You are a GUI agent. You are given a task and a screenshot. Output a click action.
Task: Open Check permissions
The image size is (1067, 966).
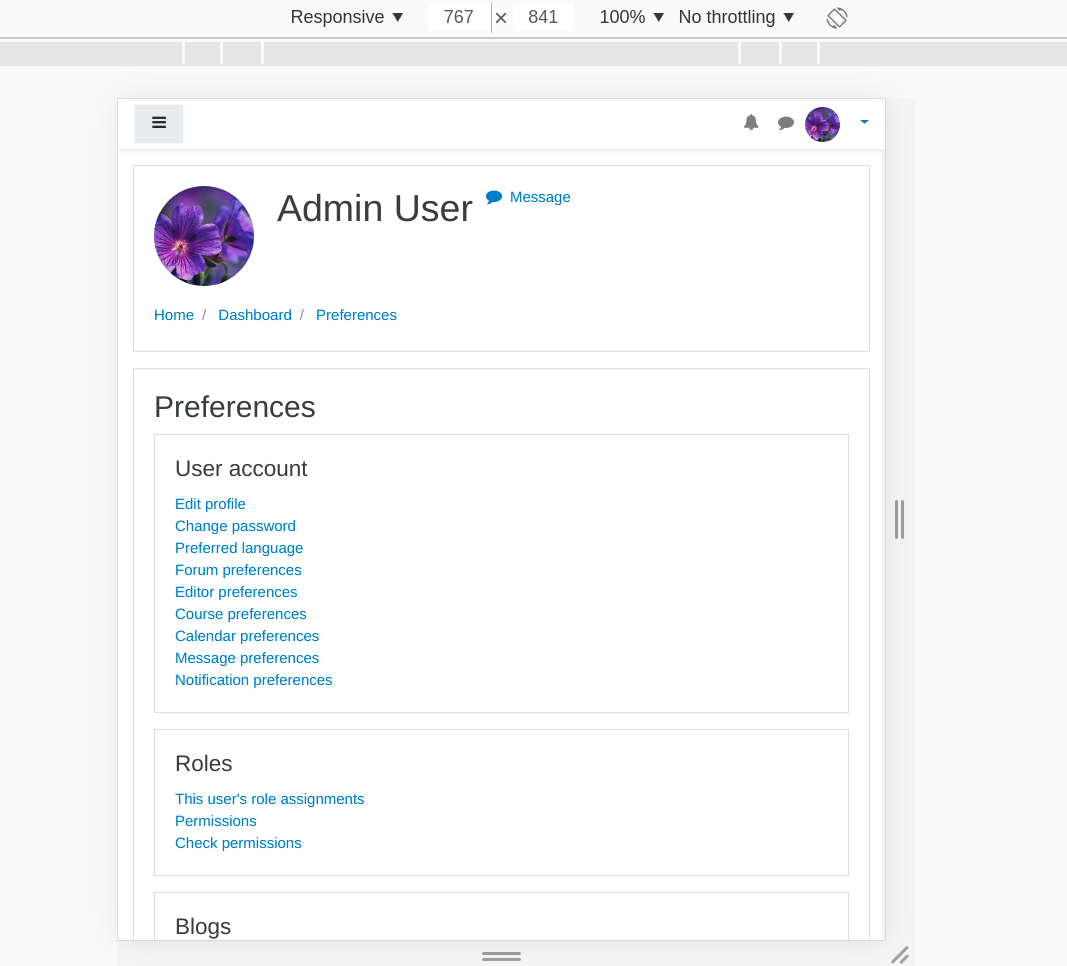(238, 843)
